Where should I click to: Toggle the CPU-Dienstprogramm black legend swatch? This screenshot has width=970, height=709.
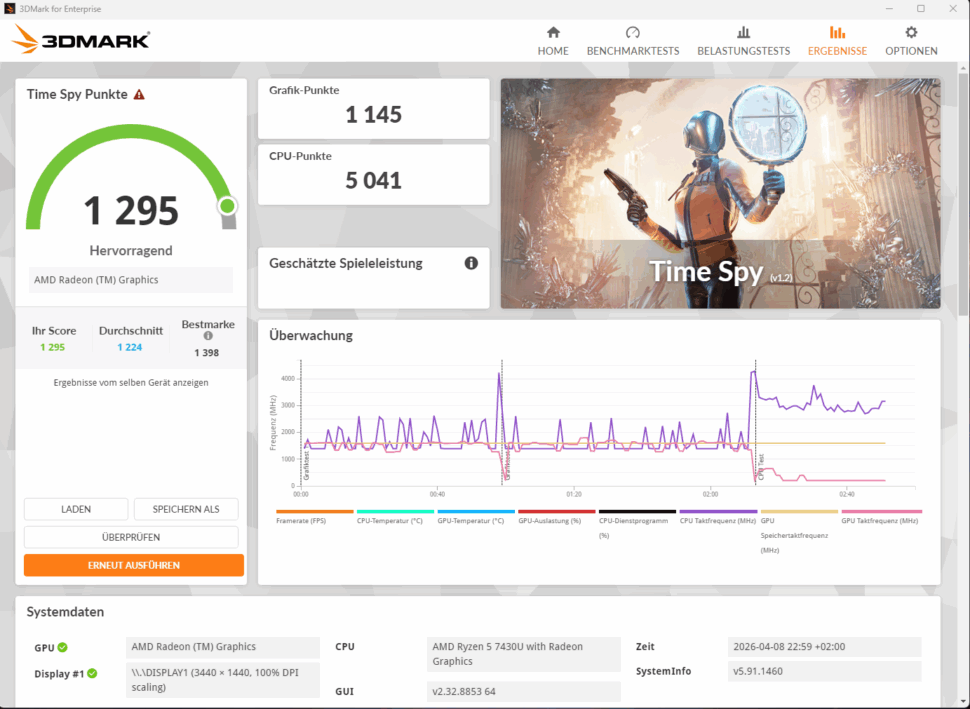637,512
